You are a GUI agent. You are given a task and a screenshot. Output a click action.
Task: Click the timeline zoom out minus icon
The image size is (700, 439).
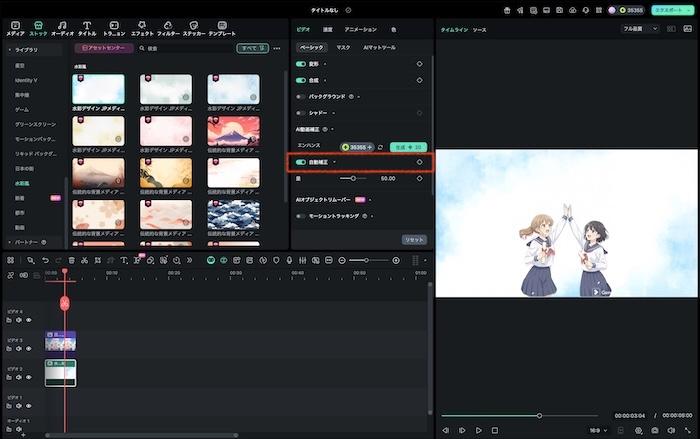click(x=342, y=260)
